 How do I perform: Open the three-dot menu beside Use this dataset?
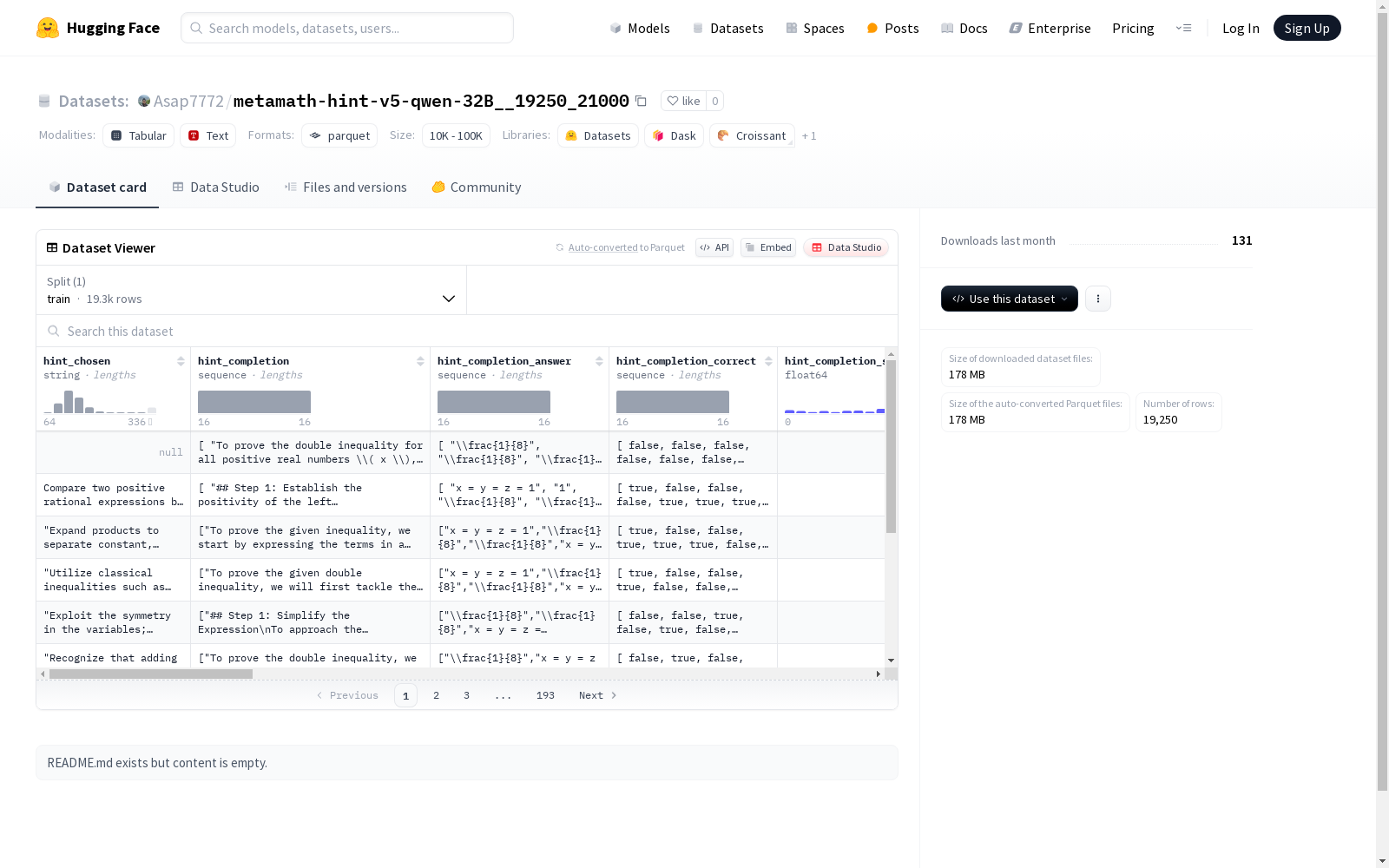[x=1098, y=299]
